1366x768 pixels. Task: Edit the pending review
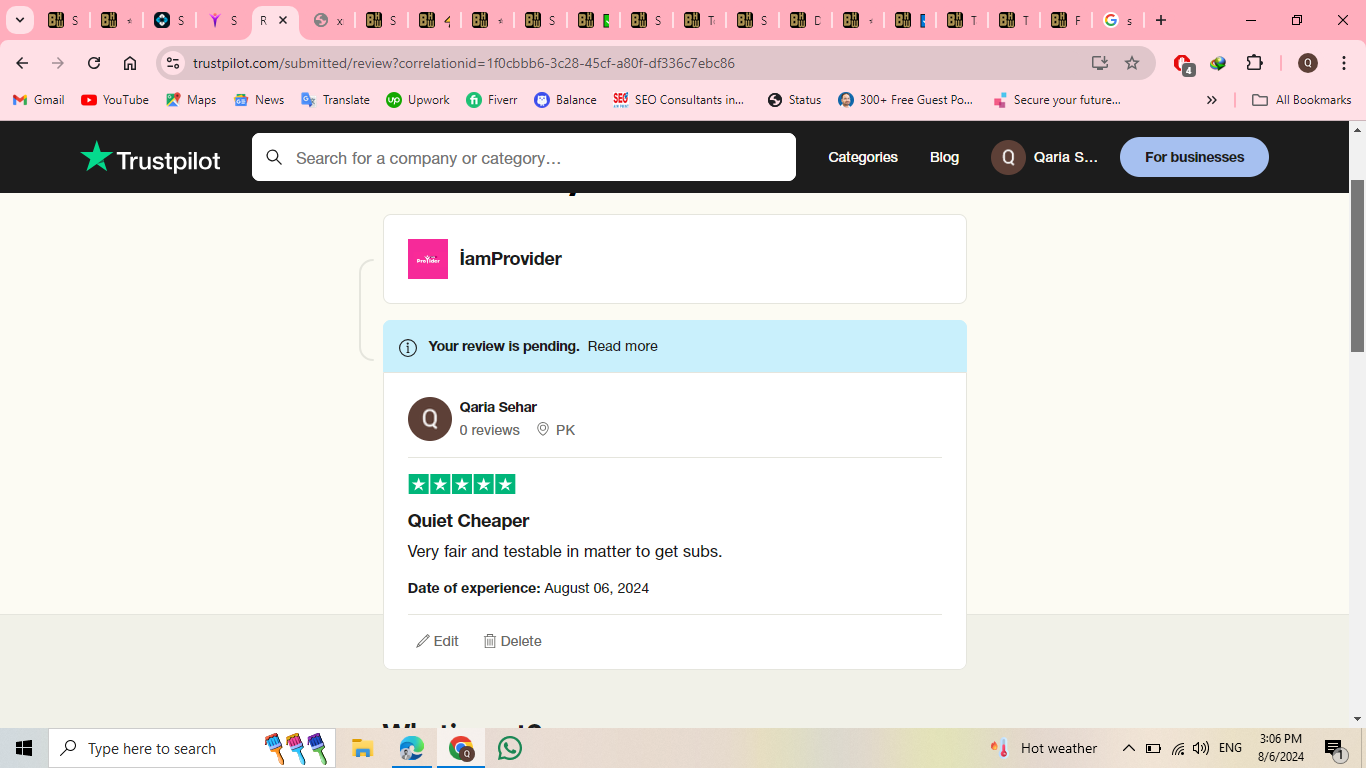click(437, 641)
